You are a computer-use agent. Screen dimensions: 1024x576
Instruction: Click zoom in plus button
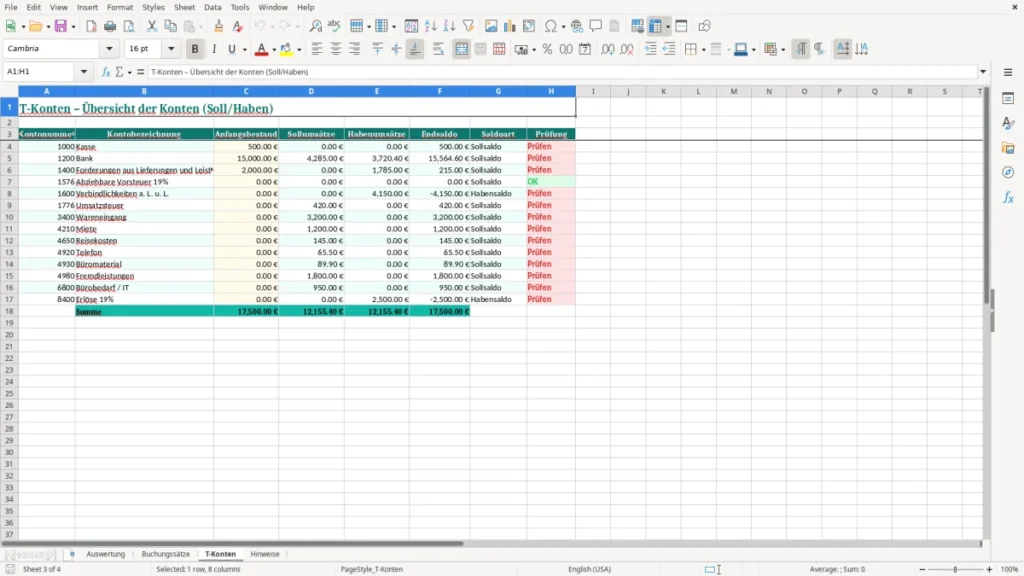tap(989, 569)
